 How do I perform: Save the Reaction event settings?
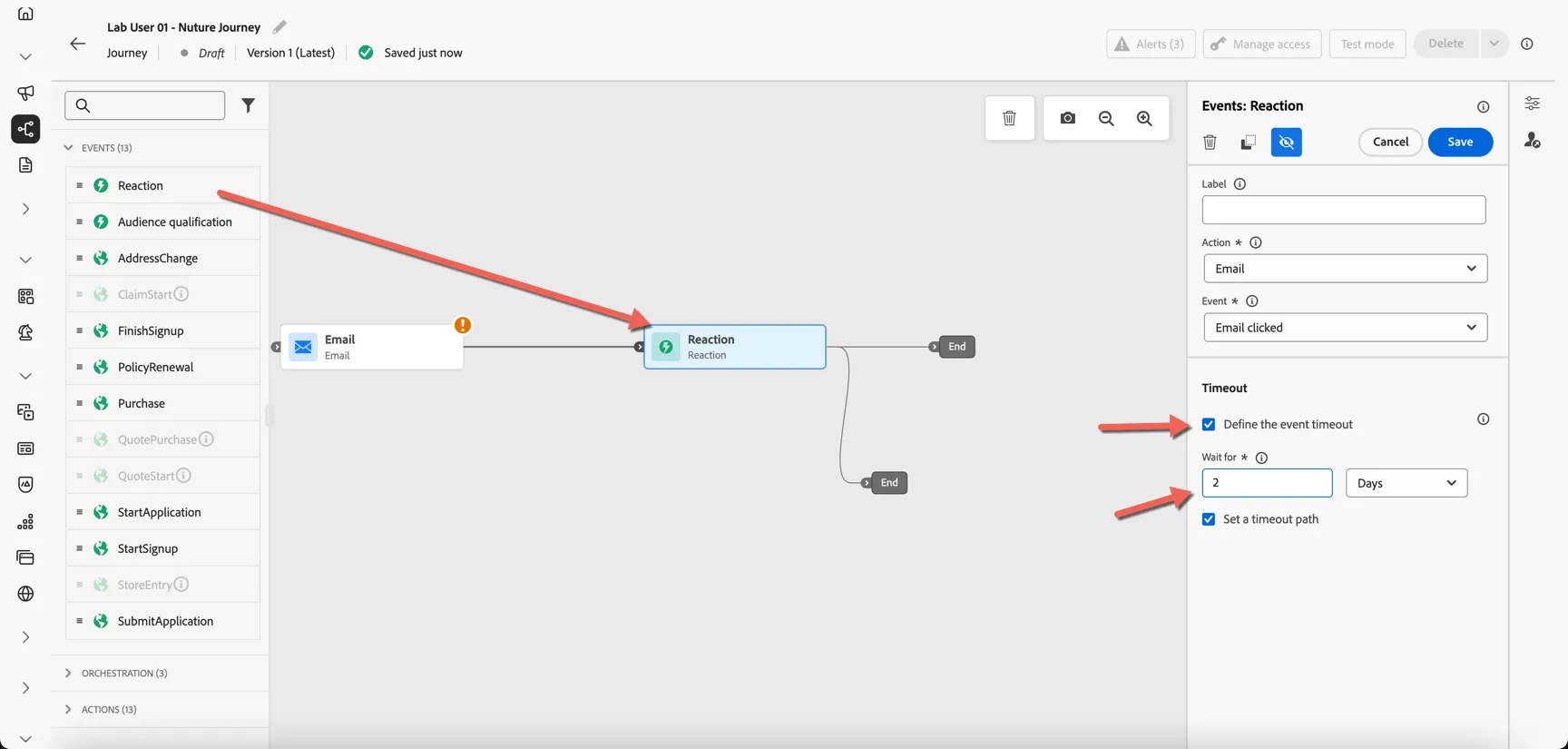pos(1460,142)
